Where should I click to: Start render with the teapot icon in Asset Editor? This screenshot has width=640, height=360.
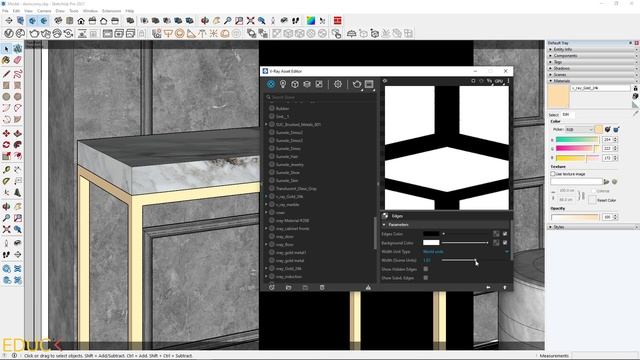(357, 84)
